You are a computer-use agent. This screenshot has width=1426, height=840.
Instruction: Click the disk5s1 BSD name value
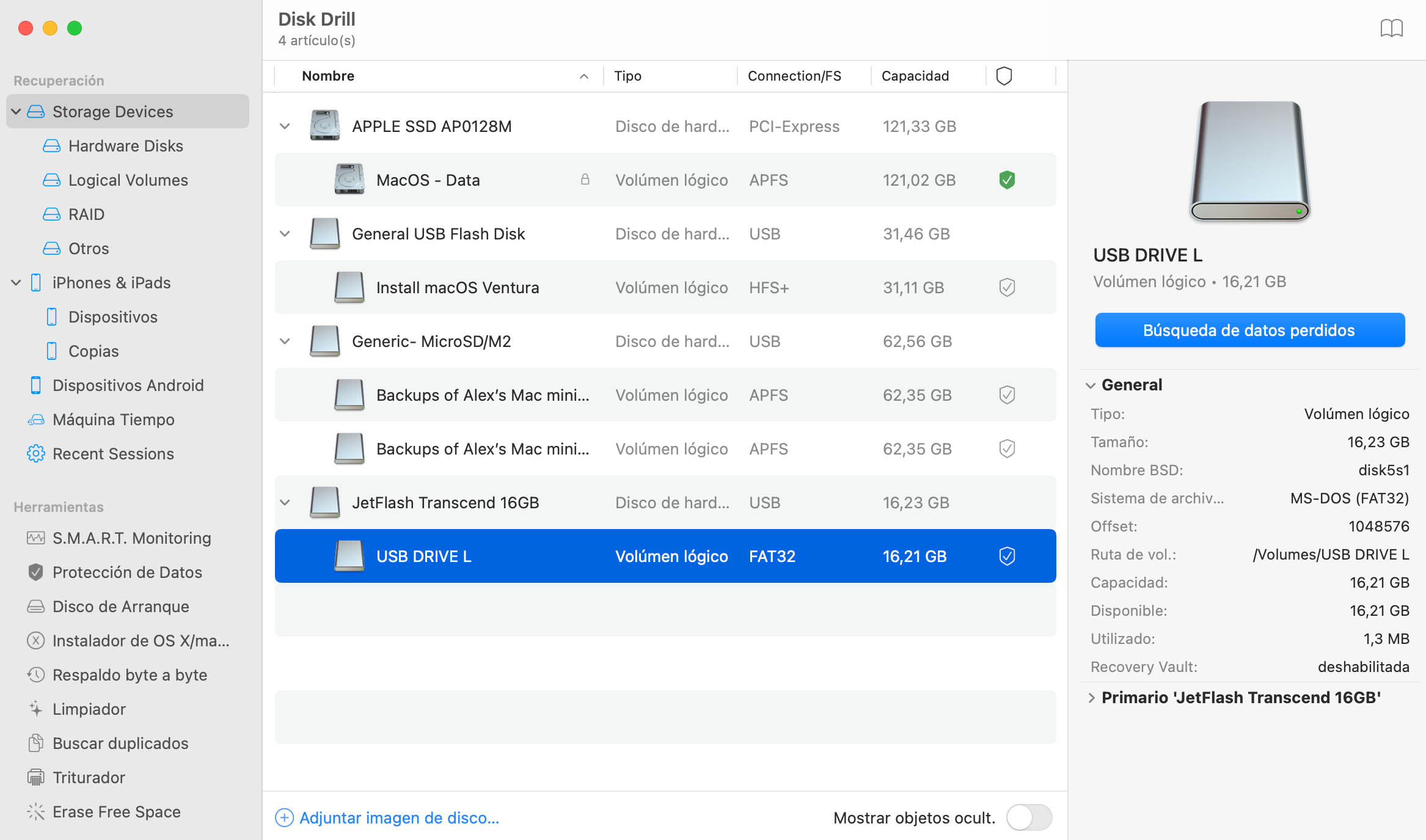1383,470
